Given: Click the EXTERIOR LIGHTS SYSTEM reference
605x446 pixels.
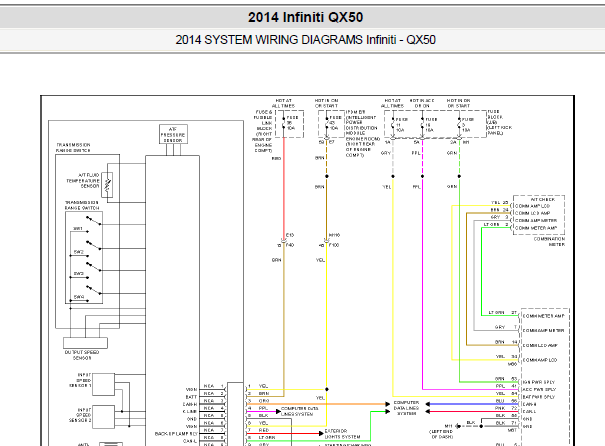Looking at the screenshot, I should click(x=342, y=434).
